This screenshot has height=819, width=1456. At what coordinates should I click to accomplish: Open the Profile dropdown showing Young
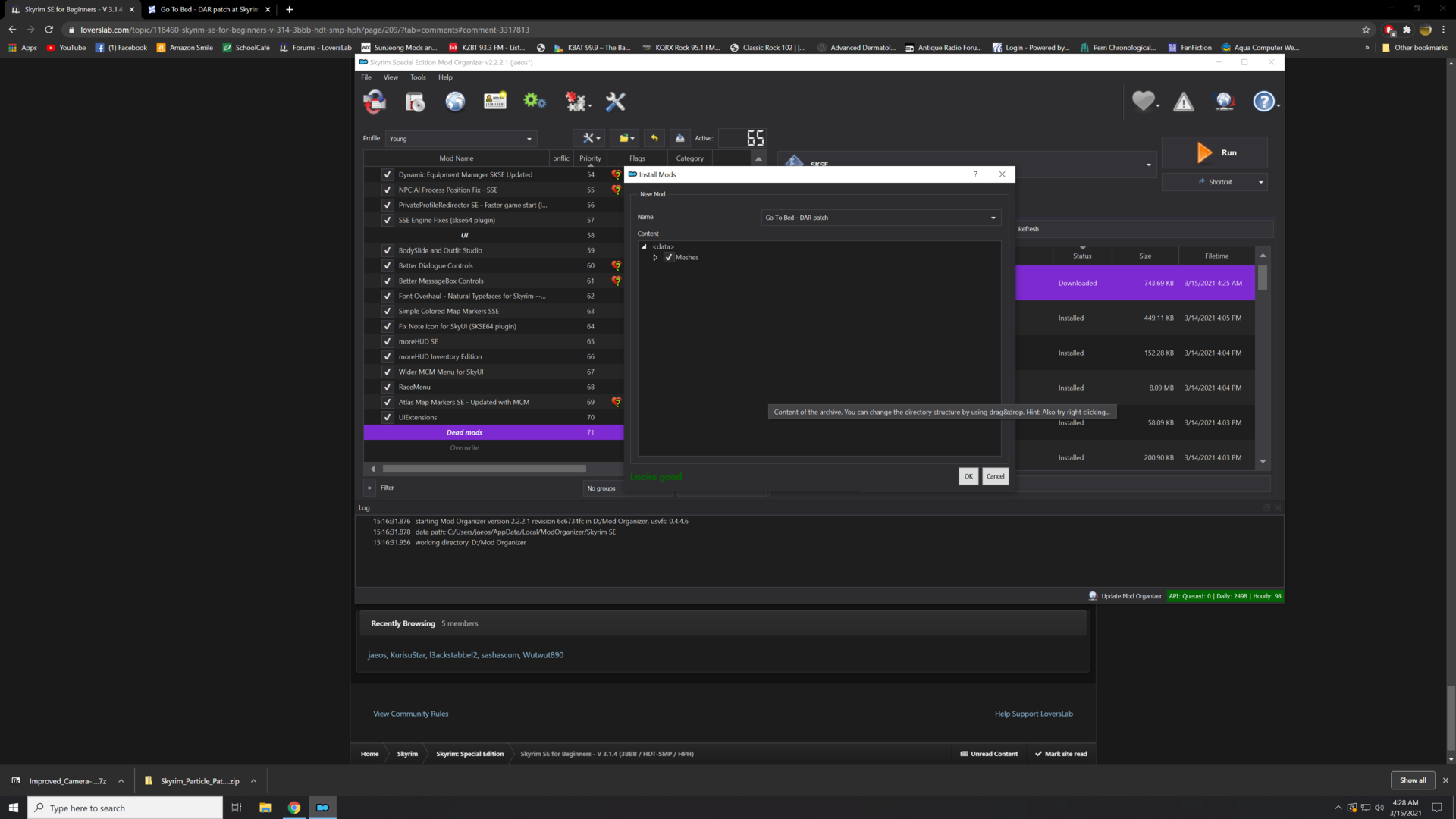point(461,139)
